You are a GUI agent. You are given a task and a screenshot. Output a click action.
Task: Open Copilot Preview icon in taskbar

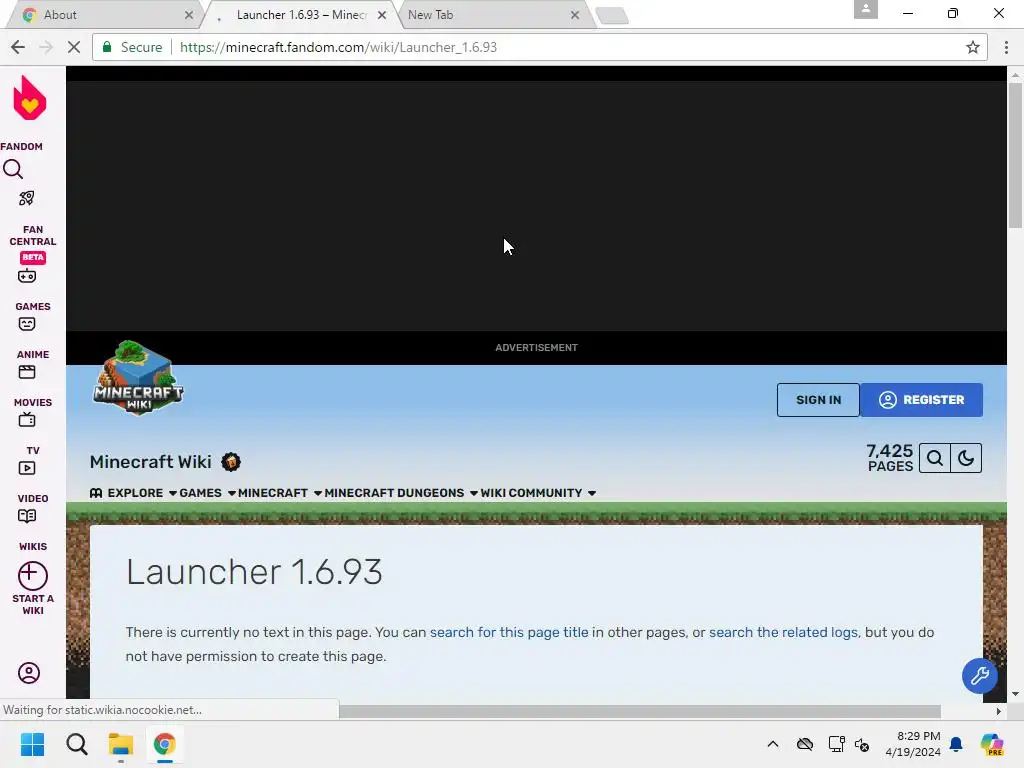point(992,744)
